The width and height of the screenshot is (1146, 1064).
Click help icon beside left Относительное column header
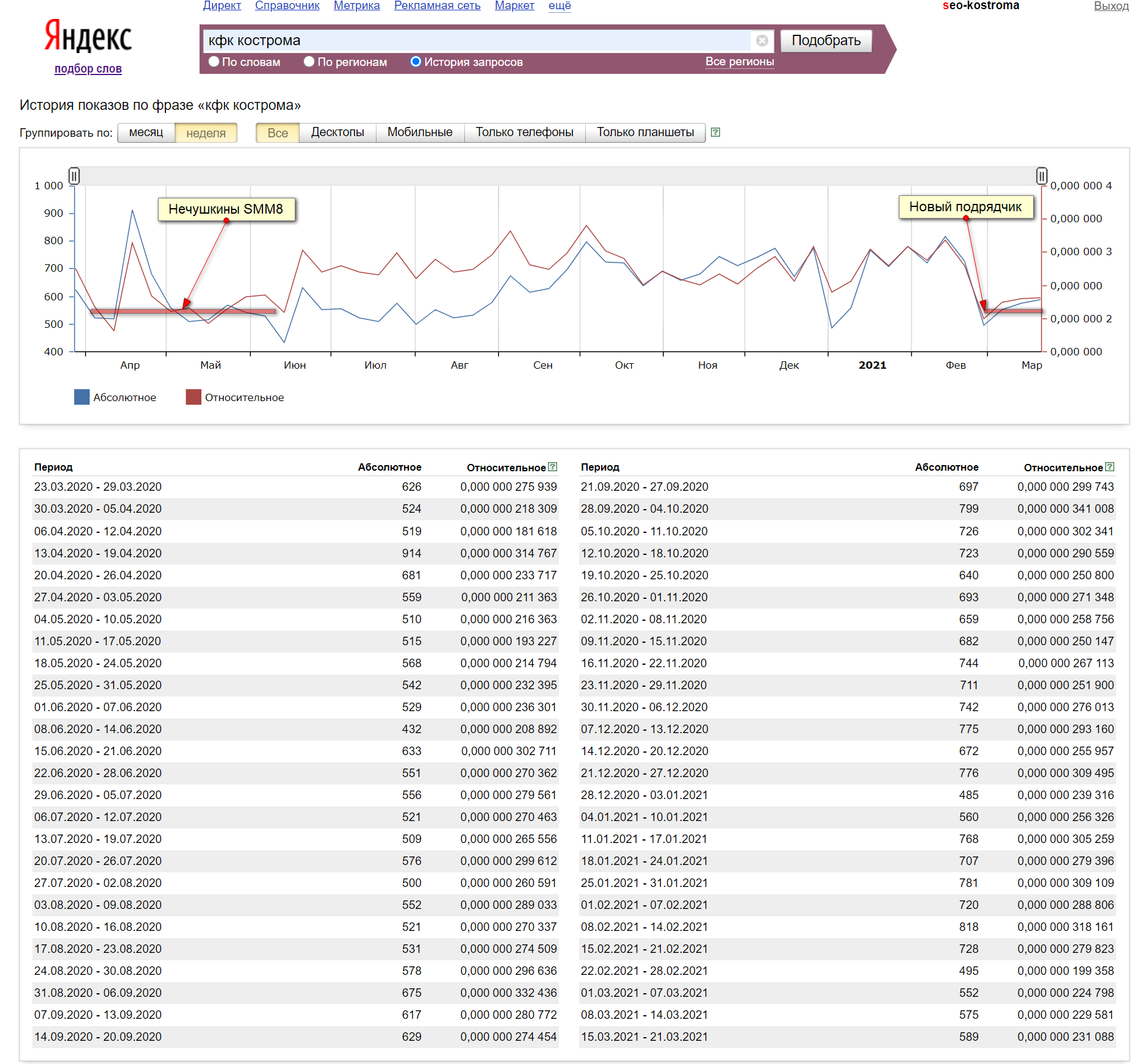(552, 467)
